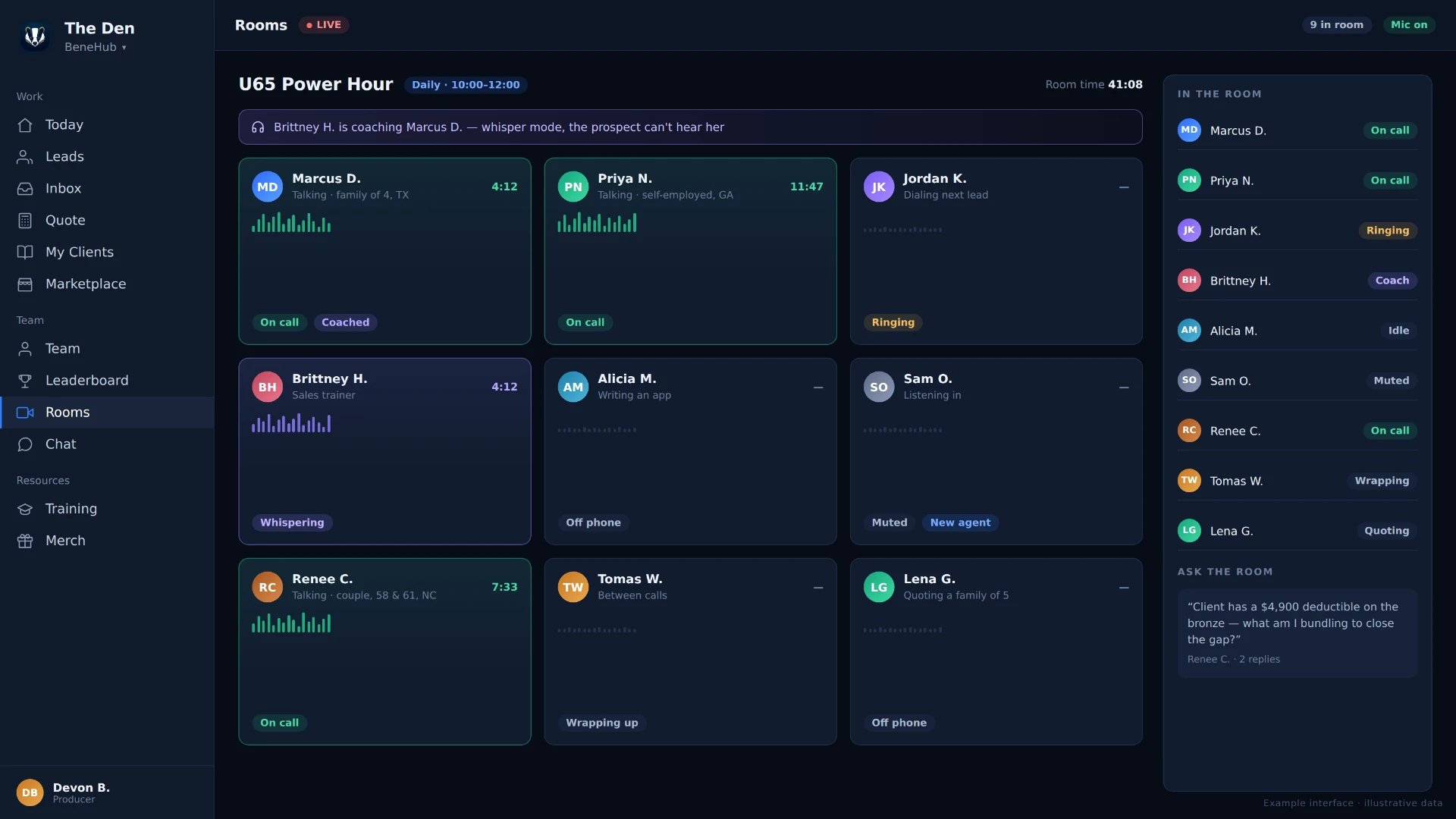1456x819 pixels.
Task: Click Devon B. avatar in the sidebar footer
Action: pyautogui.click(x=30, y=792)
